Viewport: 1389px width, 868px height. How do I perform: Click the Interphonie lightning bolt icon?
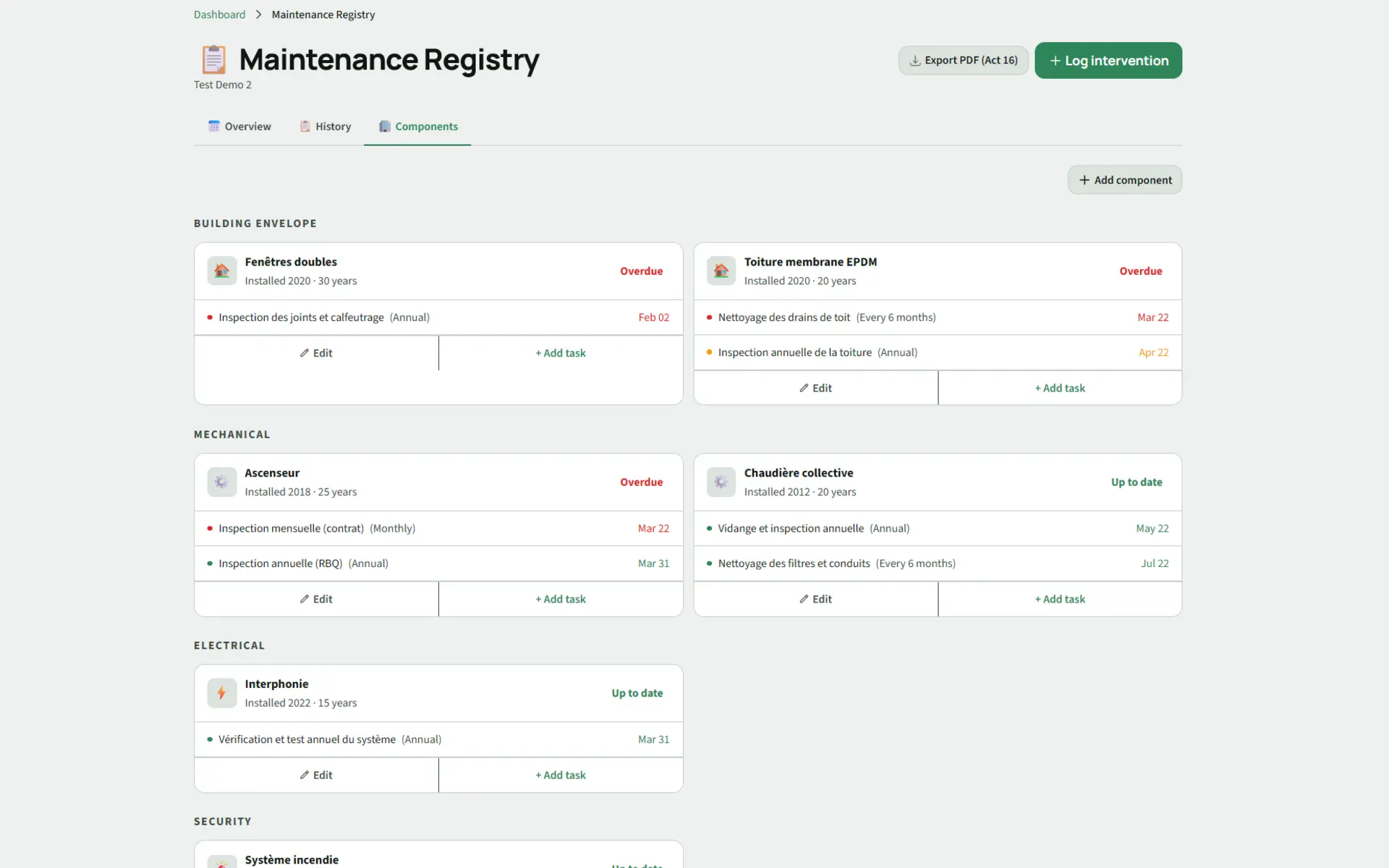(221, 692)
